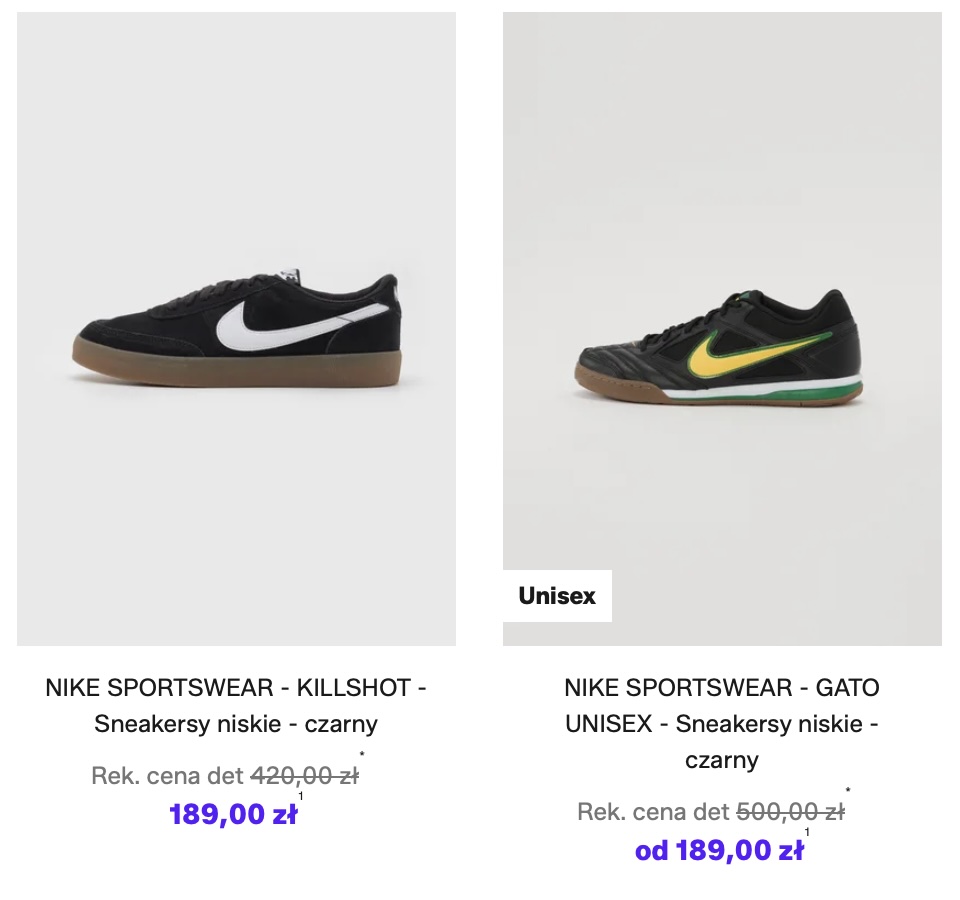Click the Unisex badge on the Gato image
This screenshot has width=960, height=900.
(557, 596)
